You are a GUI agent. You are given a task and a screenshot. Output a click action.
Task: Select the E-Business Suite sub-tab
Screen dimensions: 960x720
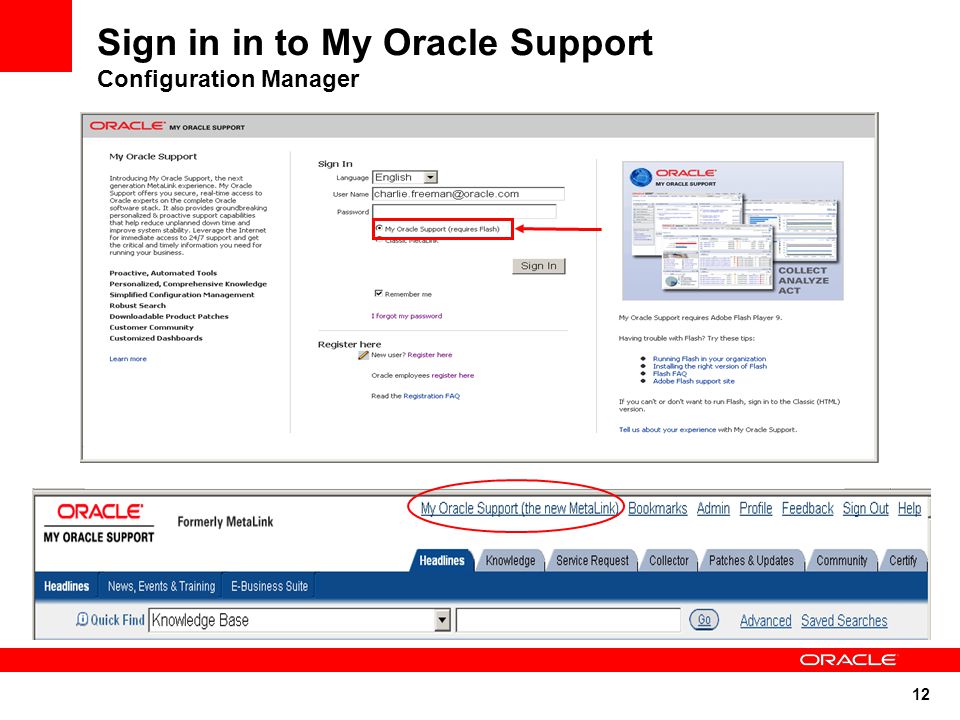tap(269, 587)
